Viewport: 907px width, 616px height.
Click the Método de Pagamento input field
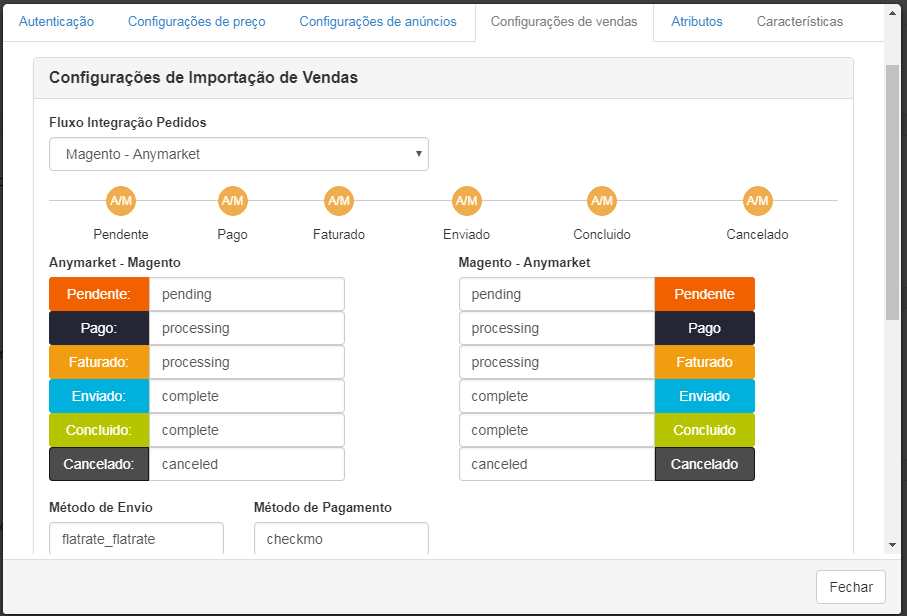pos(341,538)
